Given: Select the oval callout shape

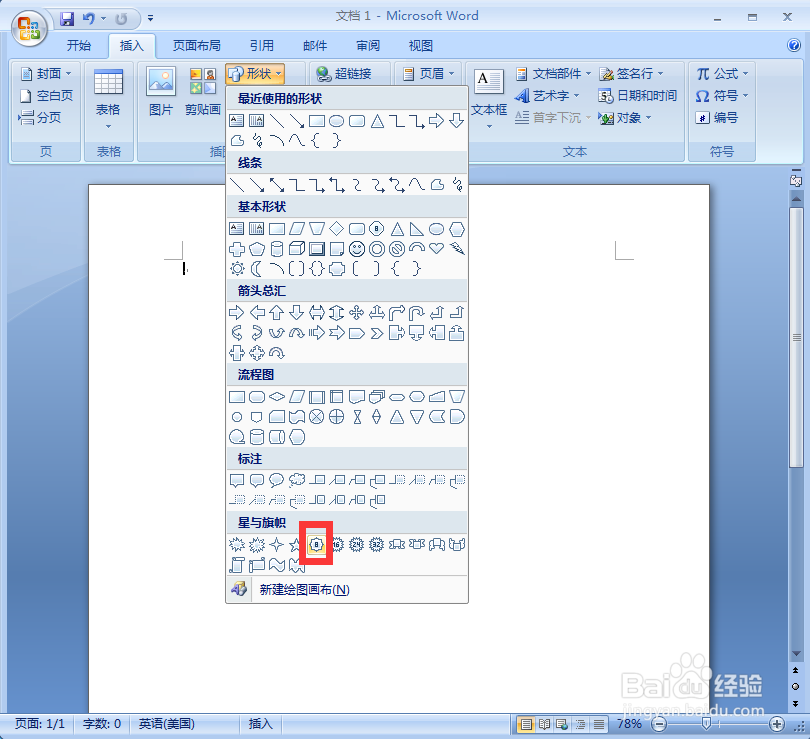Looking at the screenshot, I should (x=277, y=480).
